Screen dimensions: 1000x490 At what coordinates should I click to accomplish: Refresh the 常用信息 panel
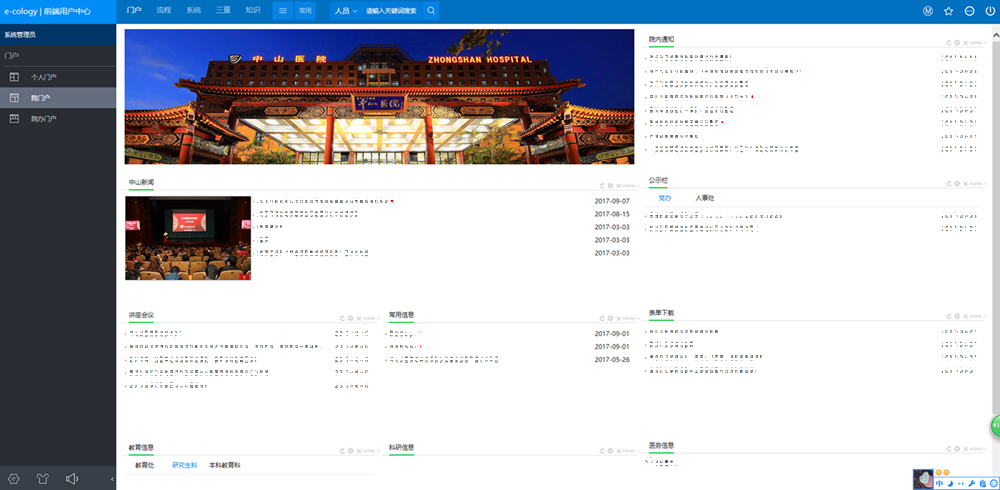(x=602, y=318)
